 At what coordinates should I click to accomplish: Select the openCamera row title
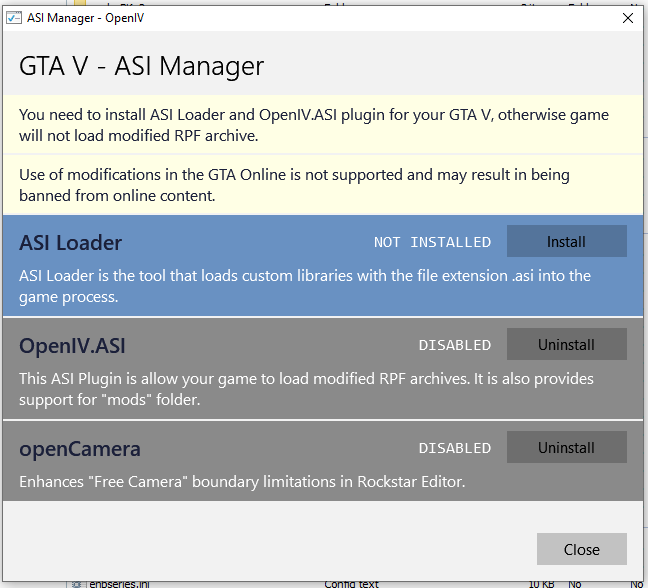pyautogui.click(x=80, y=448)
